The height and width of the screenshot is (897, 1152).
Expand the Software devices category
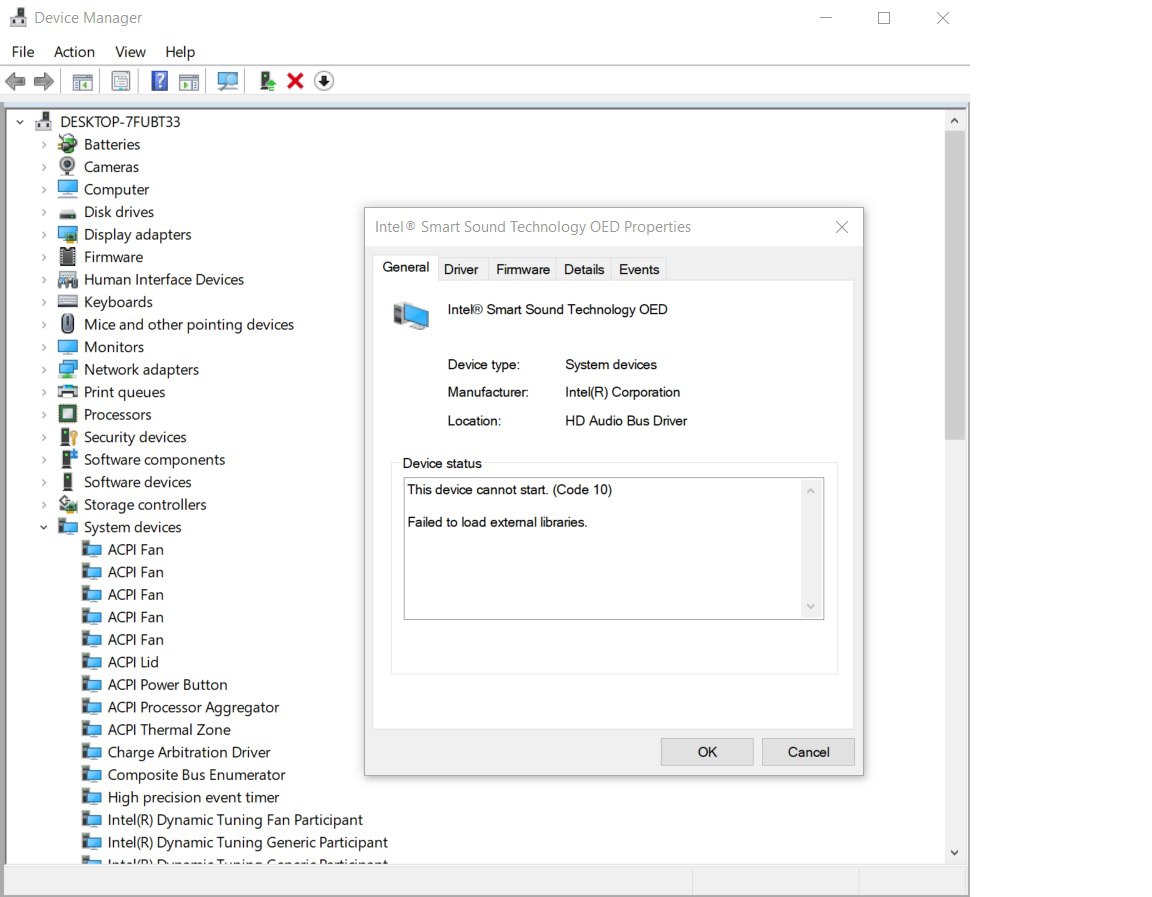44,482
